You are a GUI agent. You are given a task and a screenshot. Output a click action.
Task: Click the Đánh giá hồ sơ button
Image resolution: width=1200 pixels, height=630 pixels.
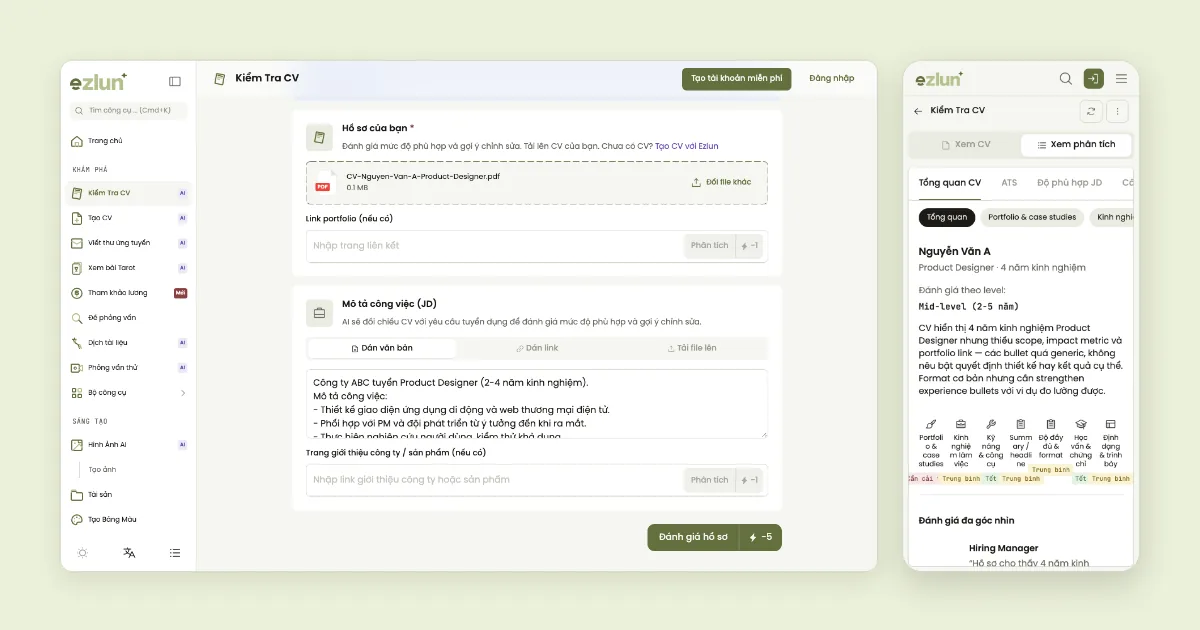click(x=714, y=537)
